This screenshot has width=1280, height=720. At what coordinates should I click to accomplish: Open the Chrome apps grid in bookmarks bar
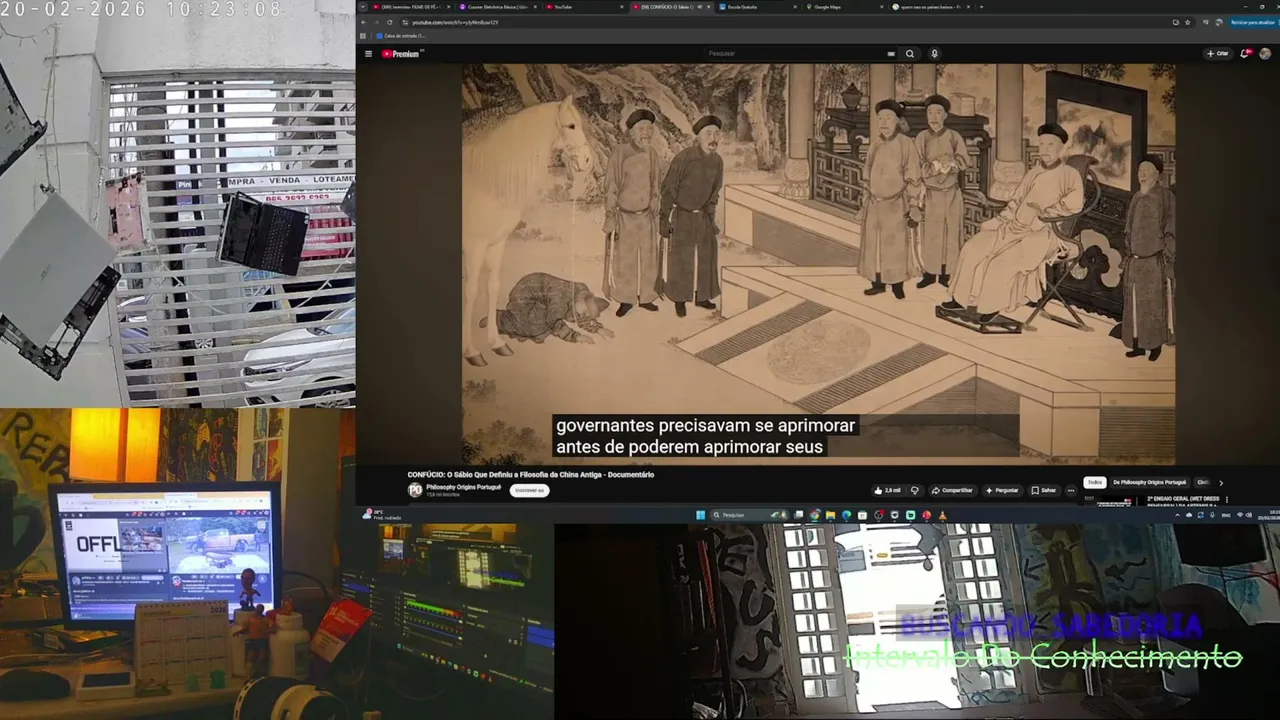[x=363, y=36]
